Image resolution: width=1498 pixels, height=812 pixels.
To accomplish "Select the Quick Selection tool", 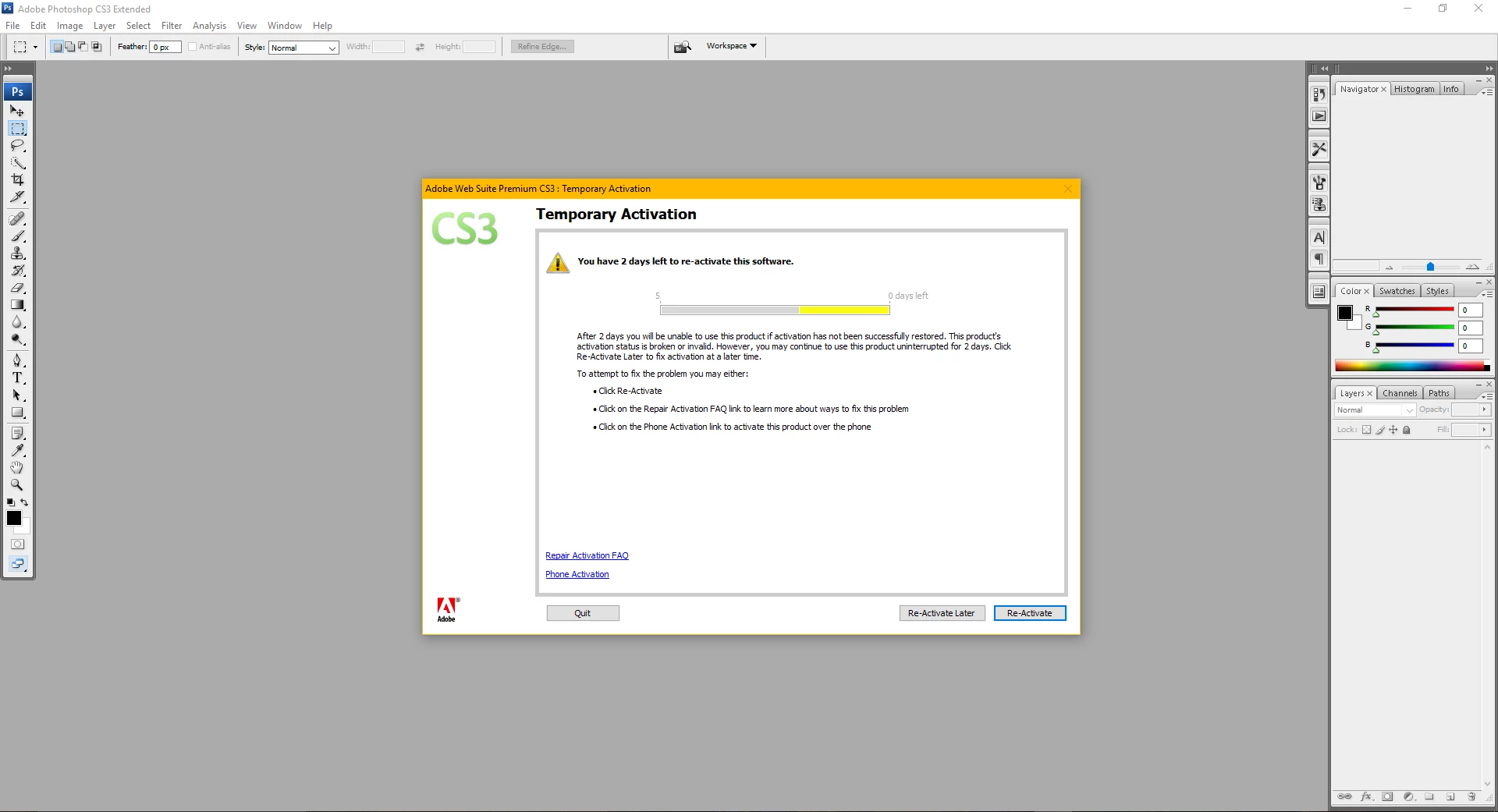I will click(17, 163).
